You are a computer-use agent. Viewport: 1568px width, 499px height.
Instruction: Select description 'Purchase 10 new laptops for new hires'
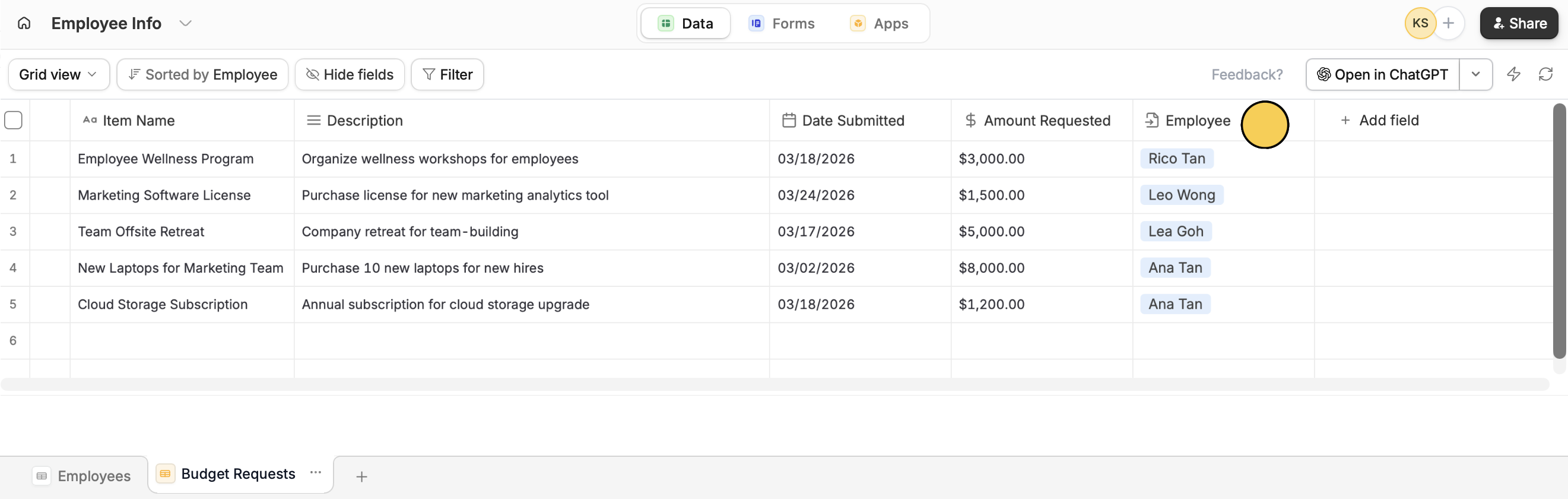(x=531, y=268)
